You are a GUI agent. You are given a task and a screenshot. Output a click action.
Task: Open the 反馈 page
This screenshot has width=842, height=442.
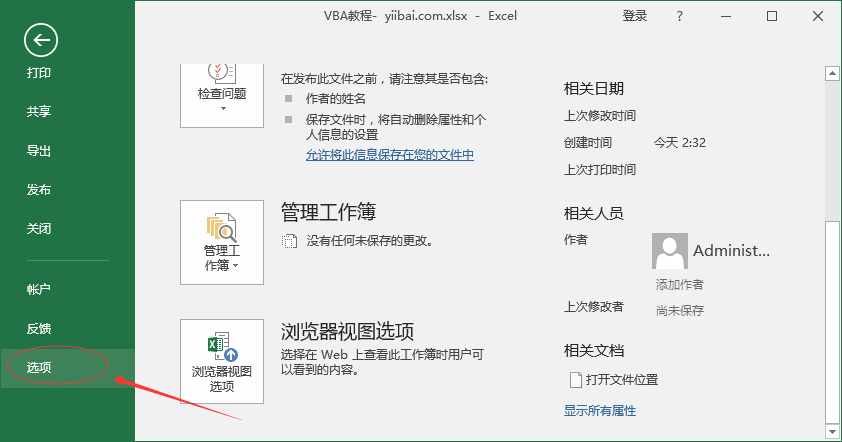39,328
